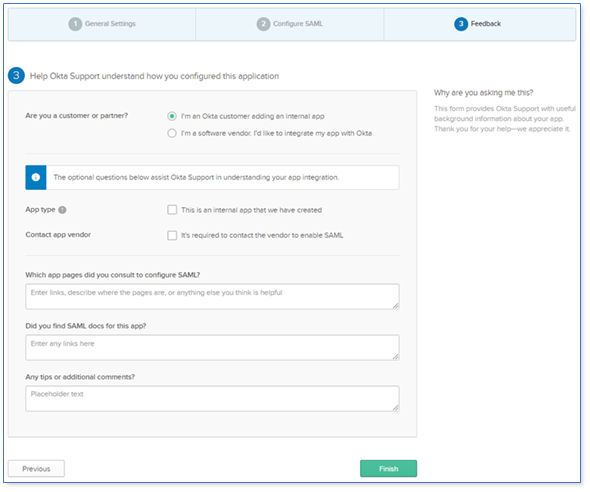Image resolution: width=590 pixels, height=492 pixels.
Task: Click the App type help icon
Action: (62, 210)
